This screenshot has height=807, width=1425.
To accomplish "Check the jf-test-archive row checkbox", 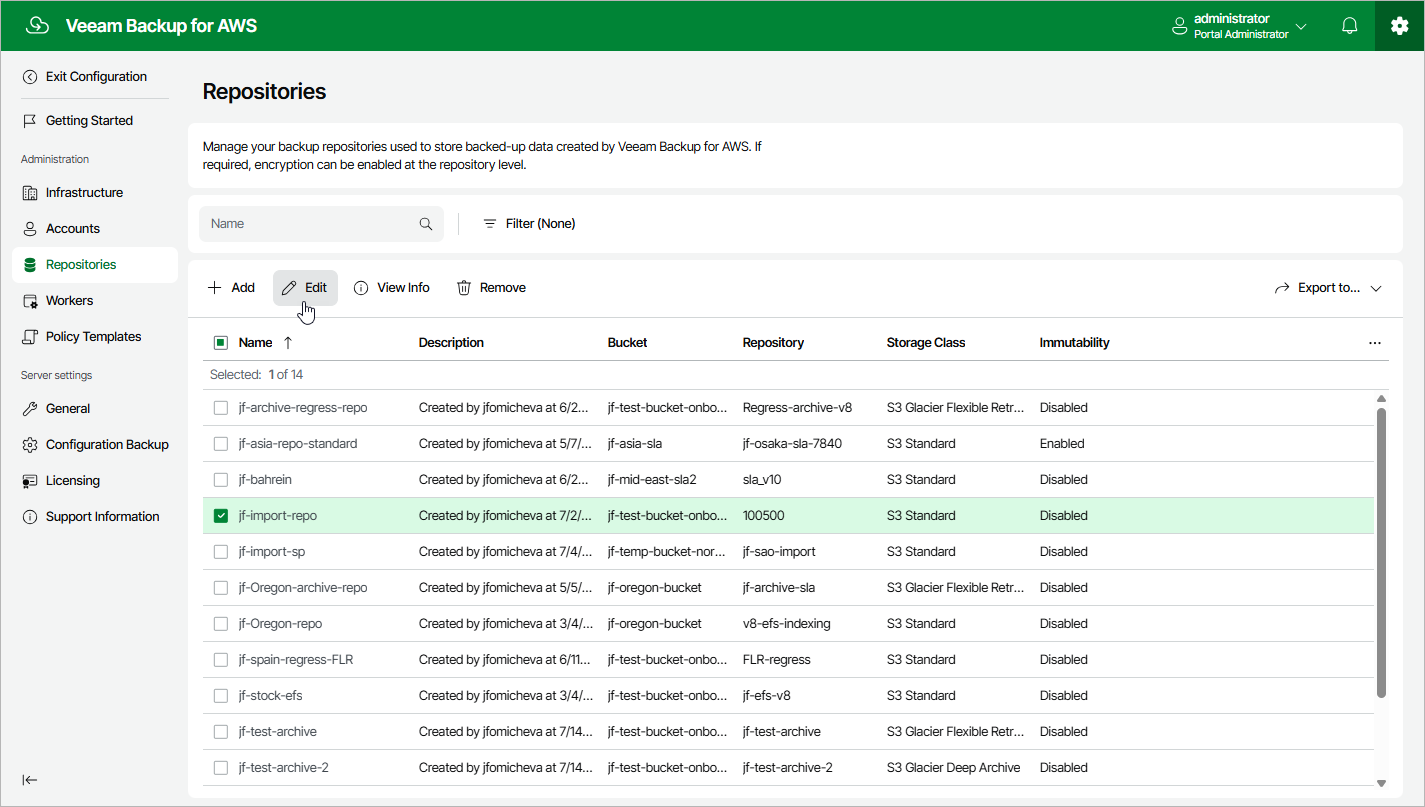I will (x=221, y=732).
